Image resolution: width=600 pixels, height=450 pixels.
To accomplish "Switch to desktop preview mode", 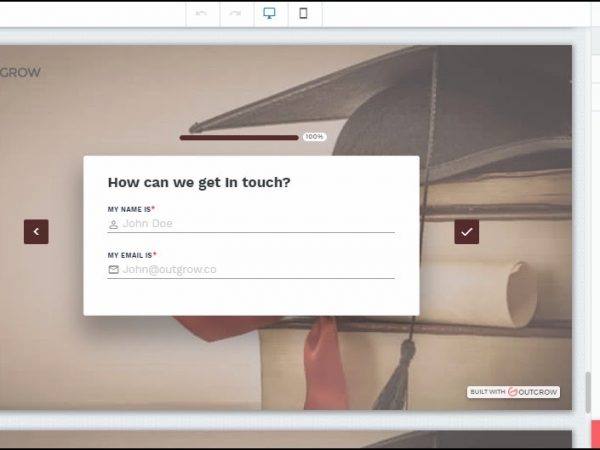I will pos(270,13).
